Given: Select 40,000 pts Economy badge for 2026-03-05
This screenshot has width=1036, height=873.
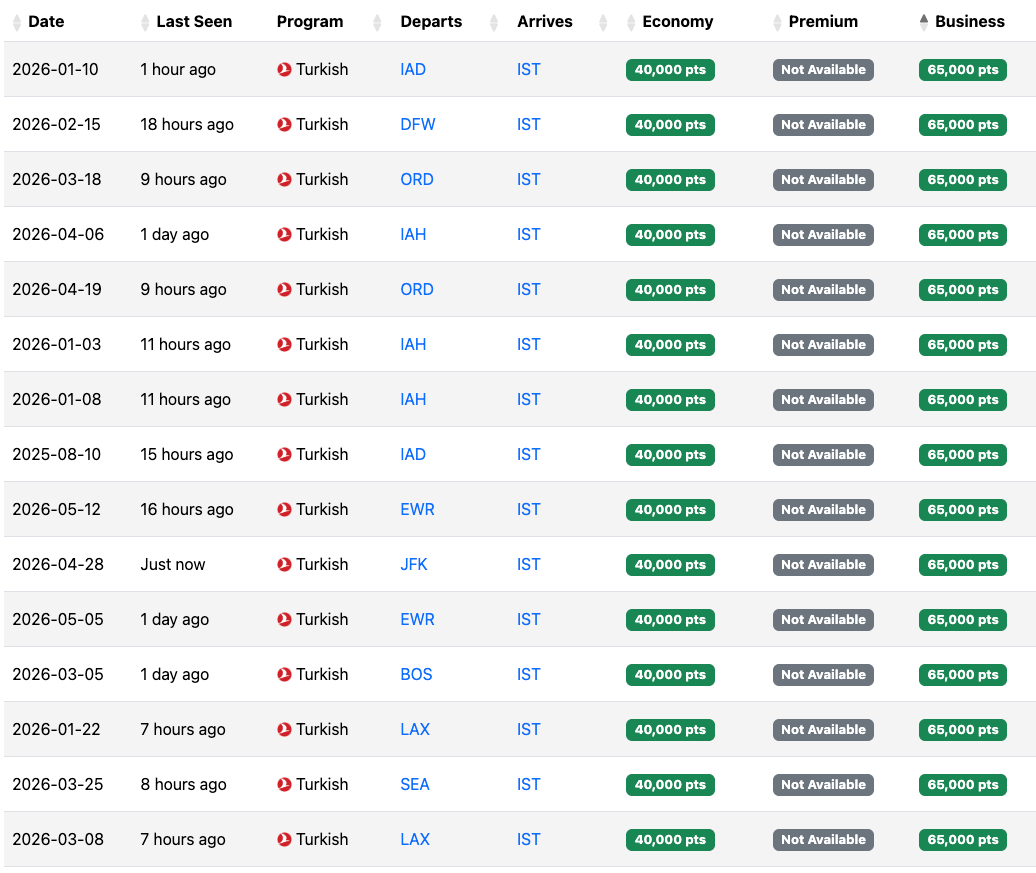Looking at the screenshot, I should tap(670, 674).
